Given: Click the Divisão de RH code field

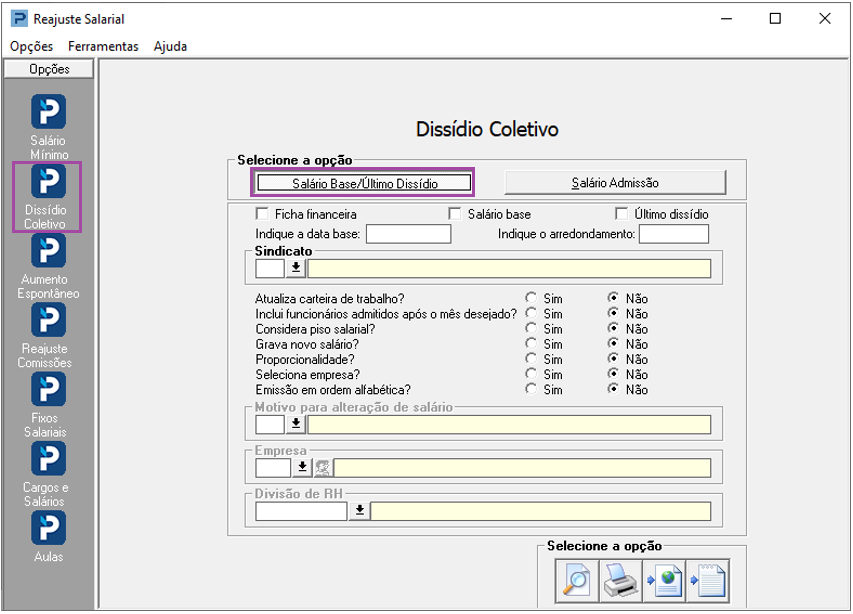Looking at the screenshot, I should click(301, 511).
